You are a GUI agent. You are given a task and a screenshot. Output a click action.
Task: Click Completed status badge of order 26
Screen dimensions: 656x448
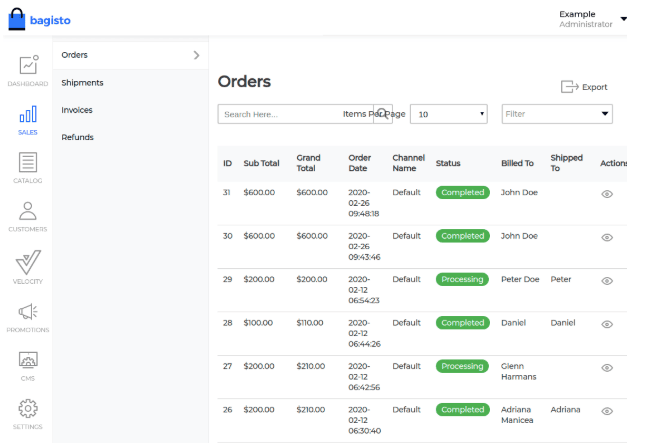(x=462, y=410)
